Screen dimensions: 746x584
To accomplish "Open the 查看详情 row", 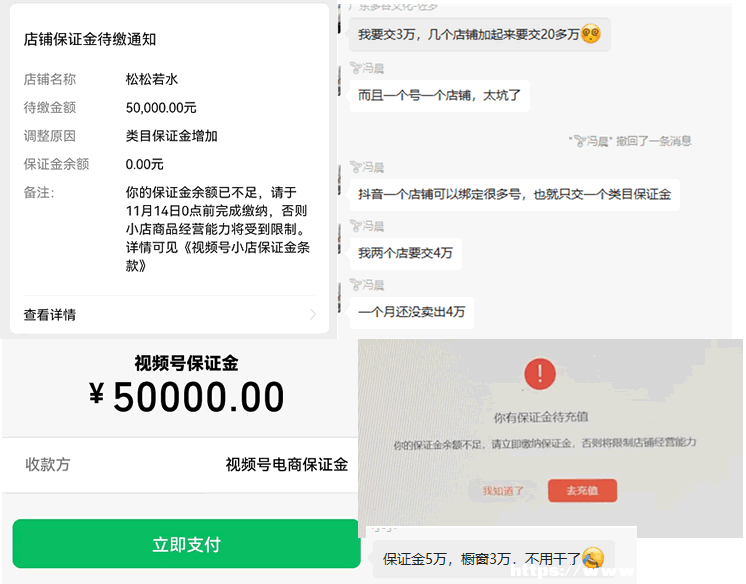I will 169,314.
